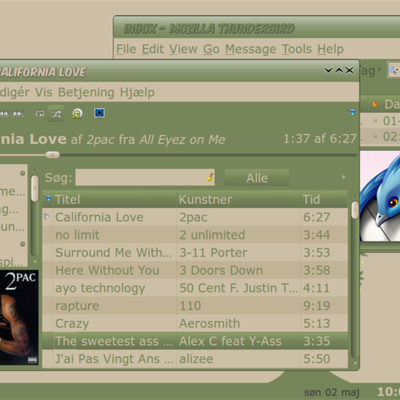
Task: Open toolbar overflow arrow in Rhythmbox
Action: [x=351, y=112]
